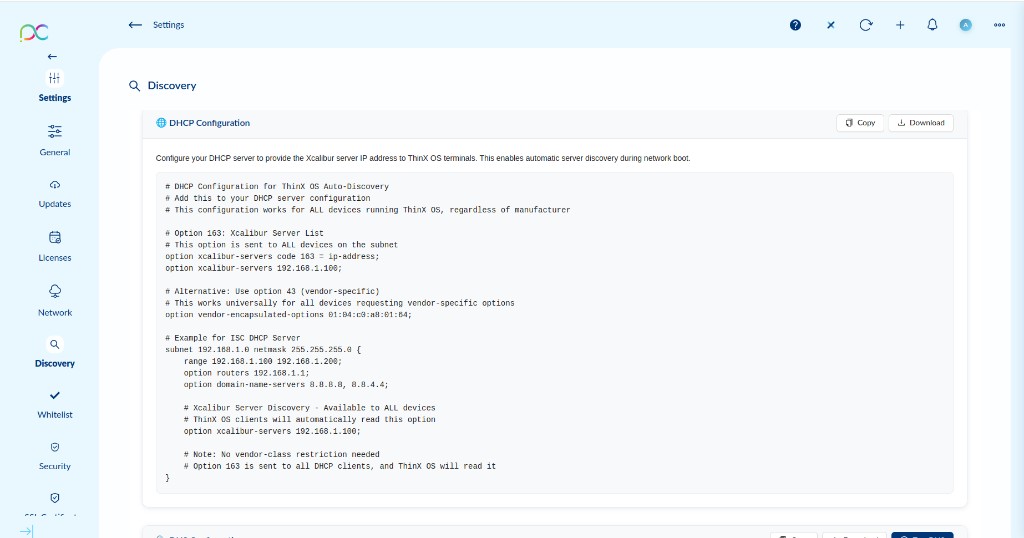Open General settings section

pyautogui.click(x=55, y=140)
